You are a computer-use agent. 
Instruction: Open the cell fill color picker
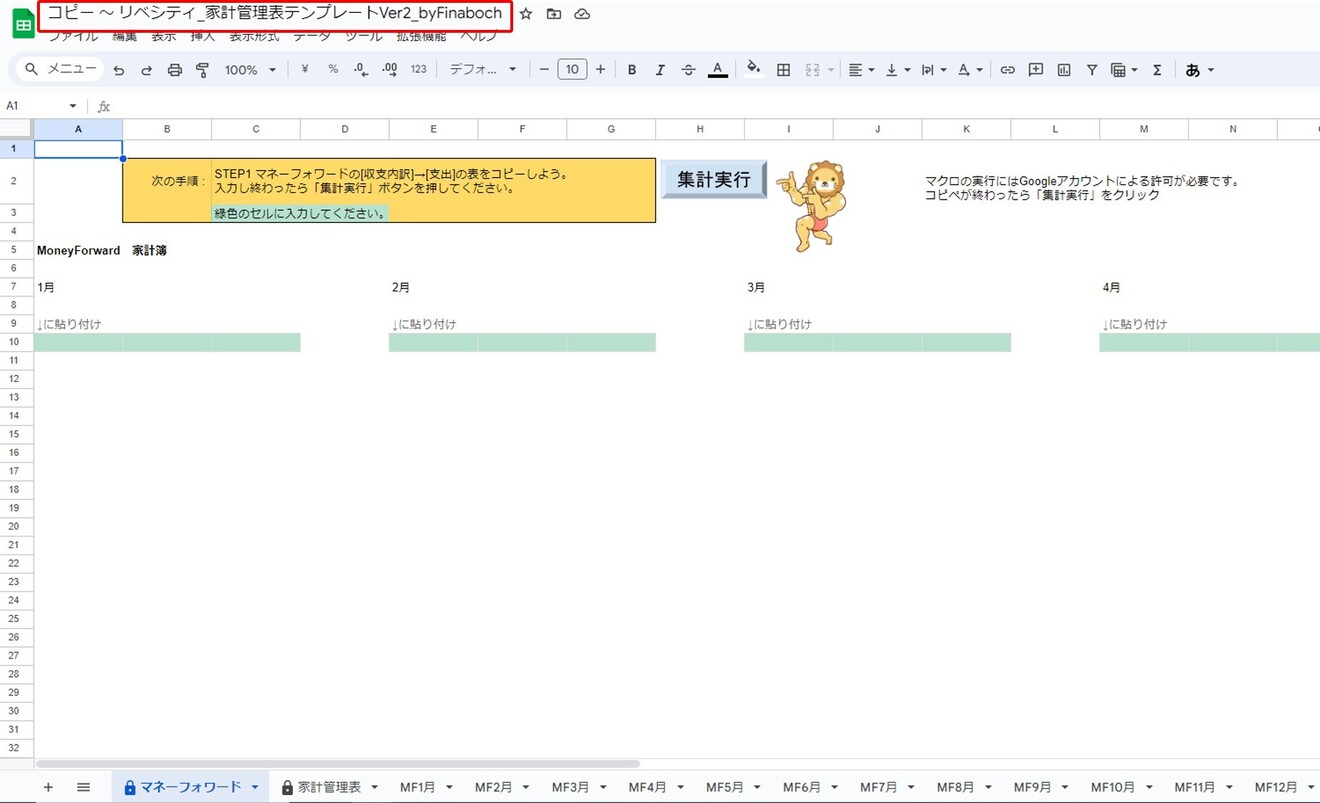point(754,70)
